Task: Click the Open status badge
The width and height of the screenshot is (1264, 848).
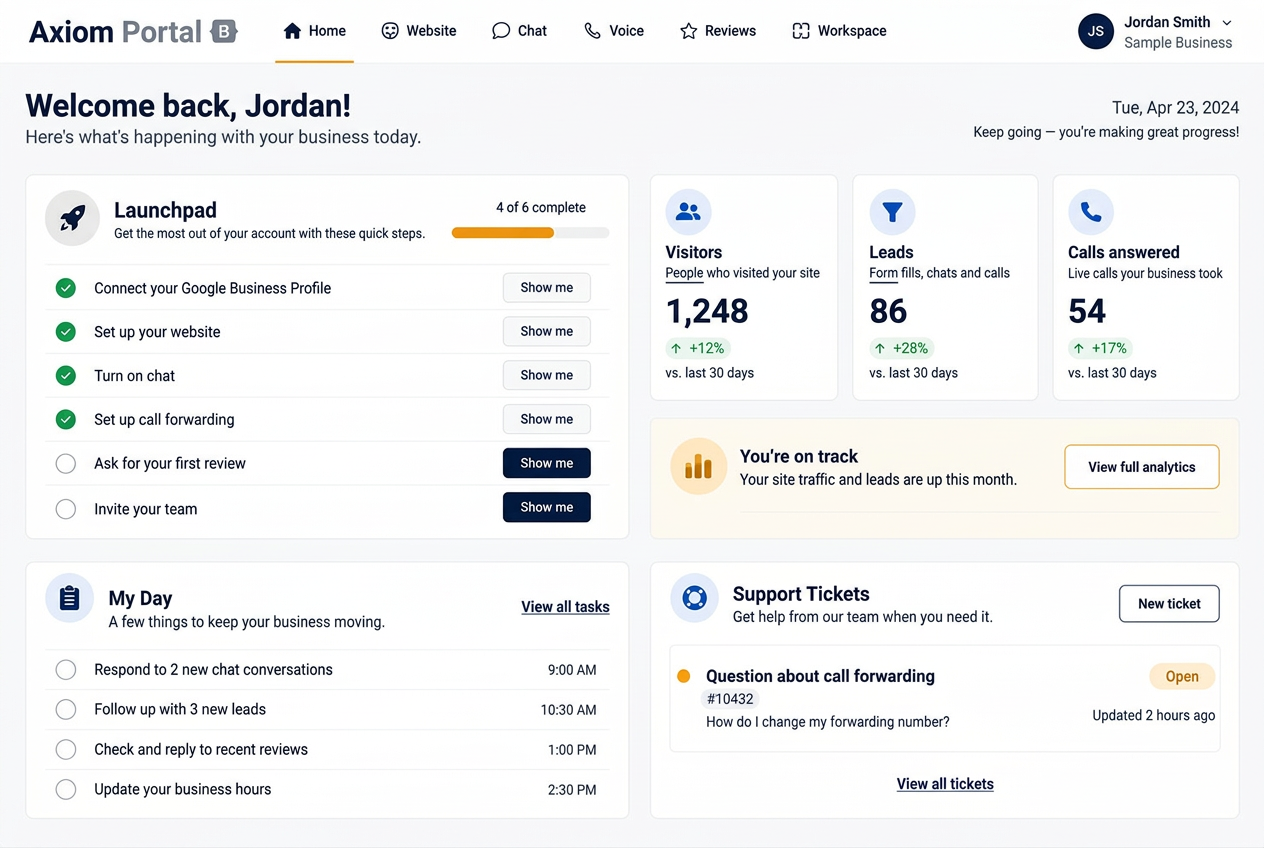Action: click(x=1182, y=677)
